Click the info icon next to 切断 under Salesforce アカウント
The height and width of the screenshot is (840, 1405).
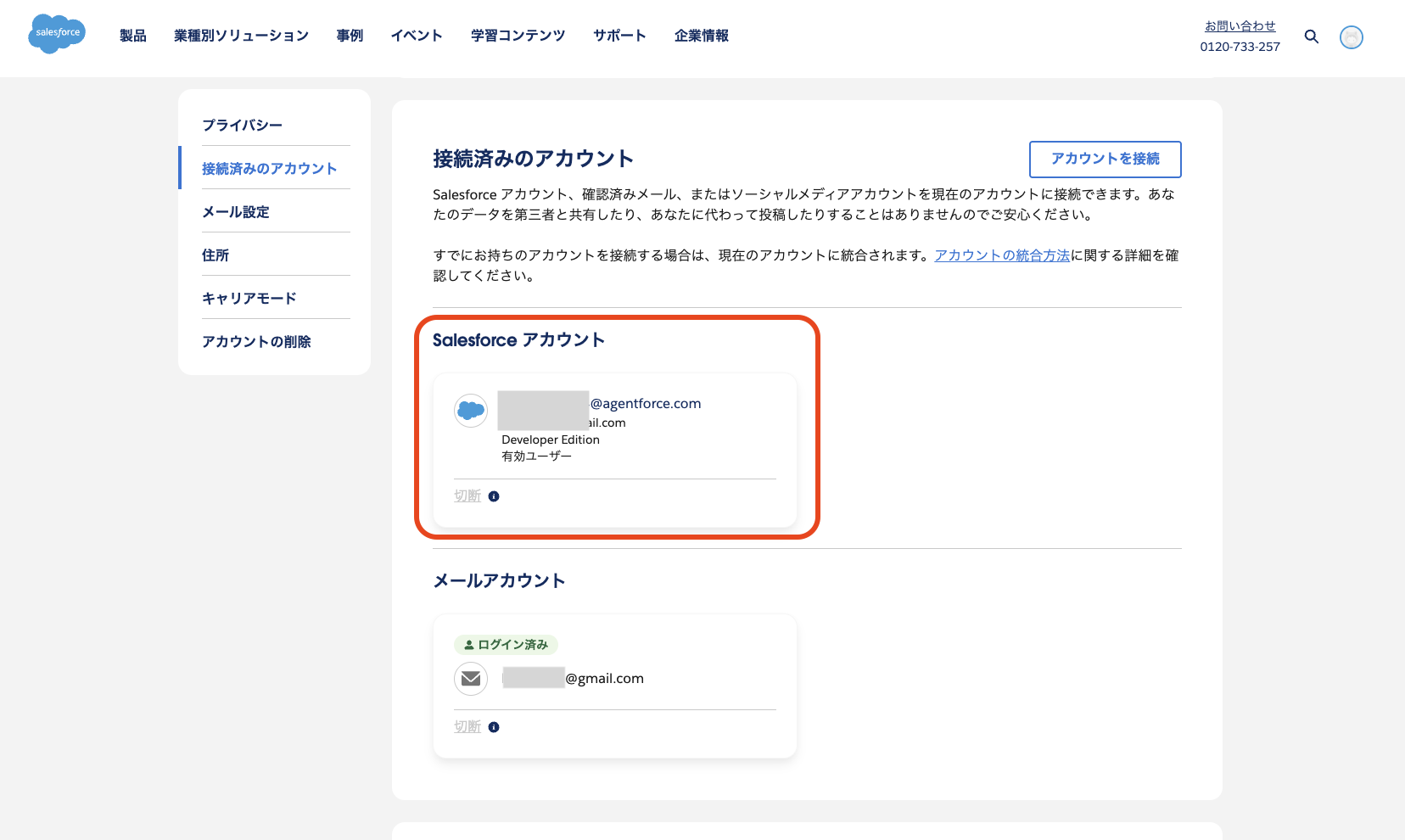pyautogui.click(x=494, y=496)
